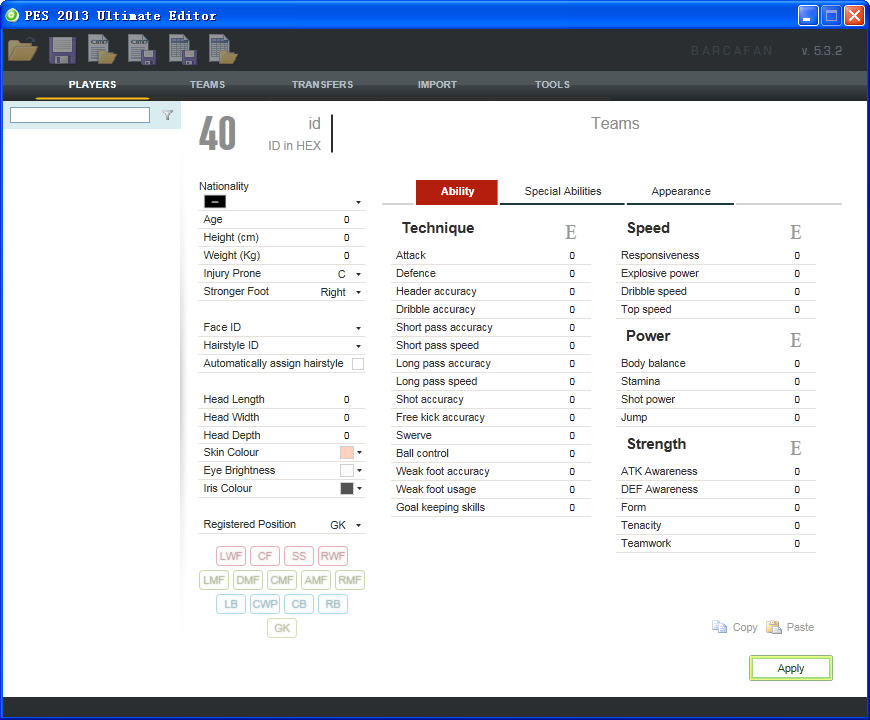The image size is (870, 720).
Task: Toggle the RB position button
Action: tap(333, 604)
